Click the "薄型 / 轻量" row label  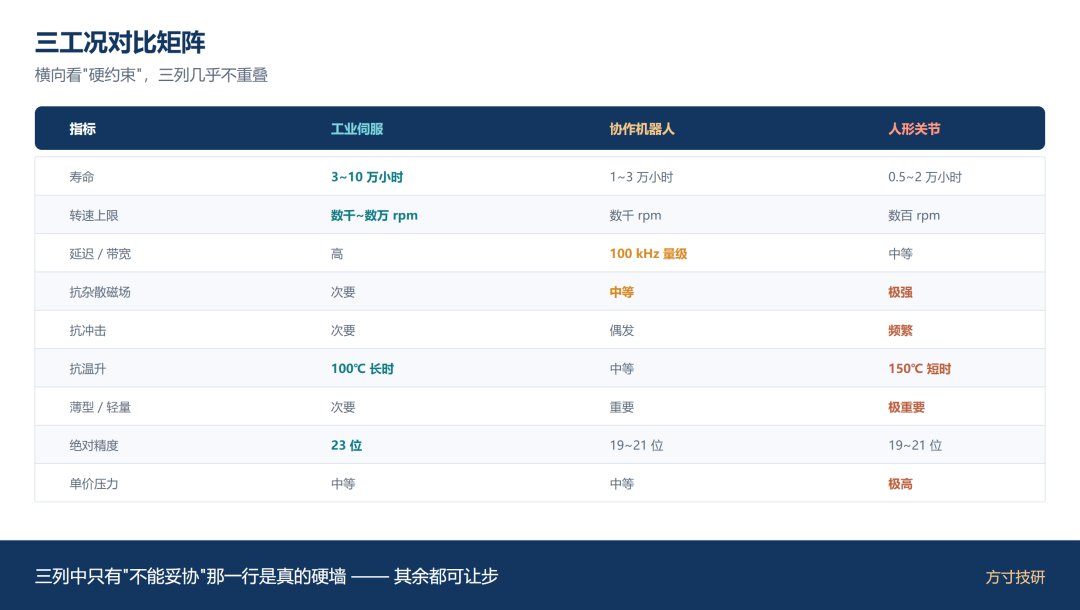(x=101, y=408)
